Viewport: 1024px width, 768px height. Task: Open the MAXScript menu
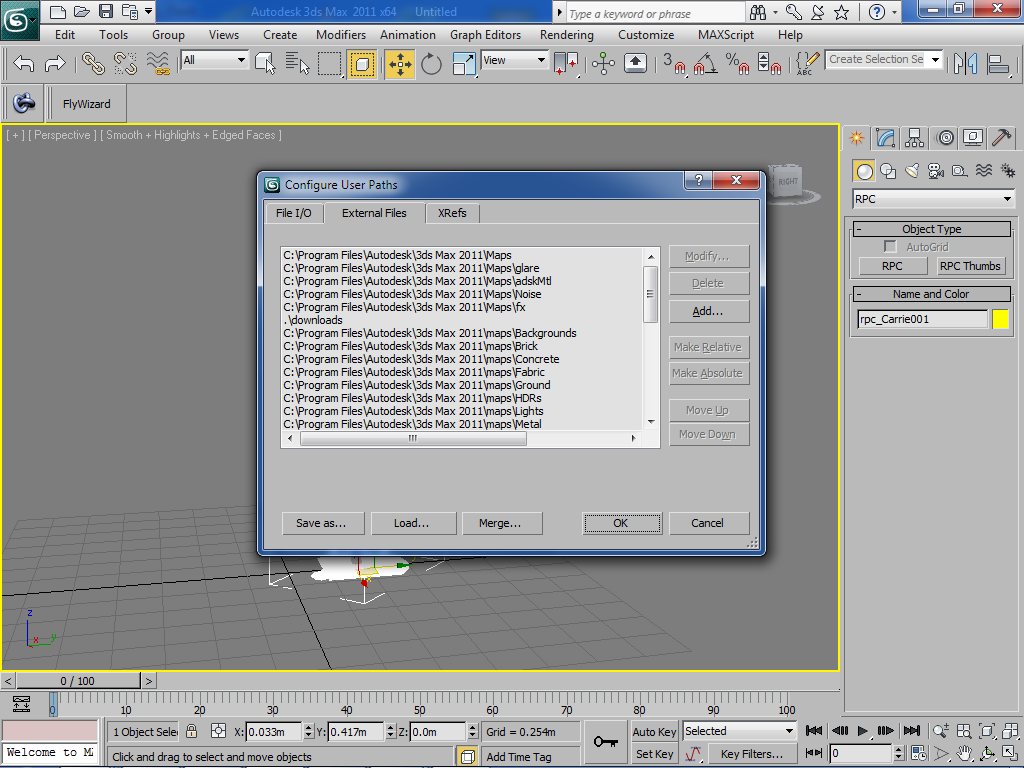(726, 35)
